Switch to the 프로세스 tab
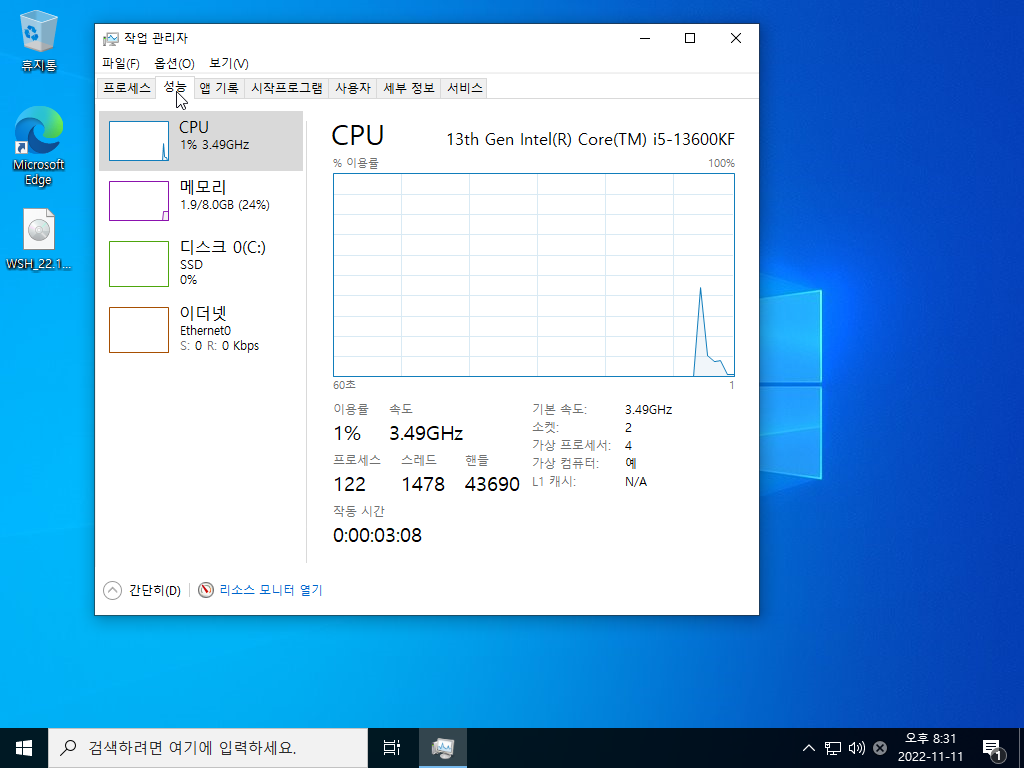The height and width of the screenshot is (768, 1024). click(x=127, y=88)
